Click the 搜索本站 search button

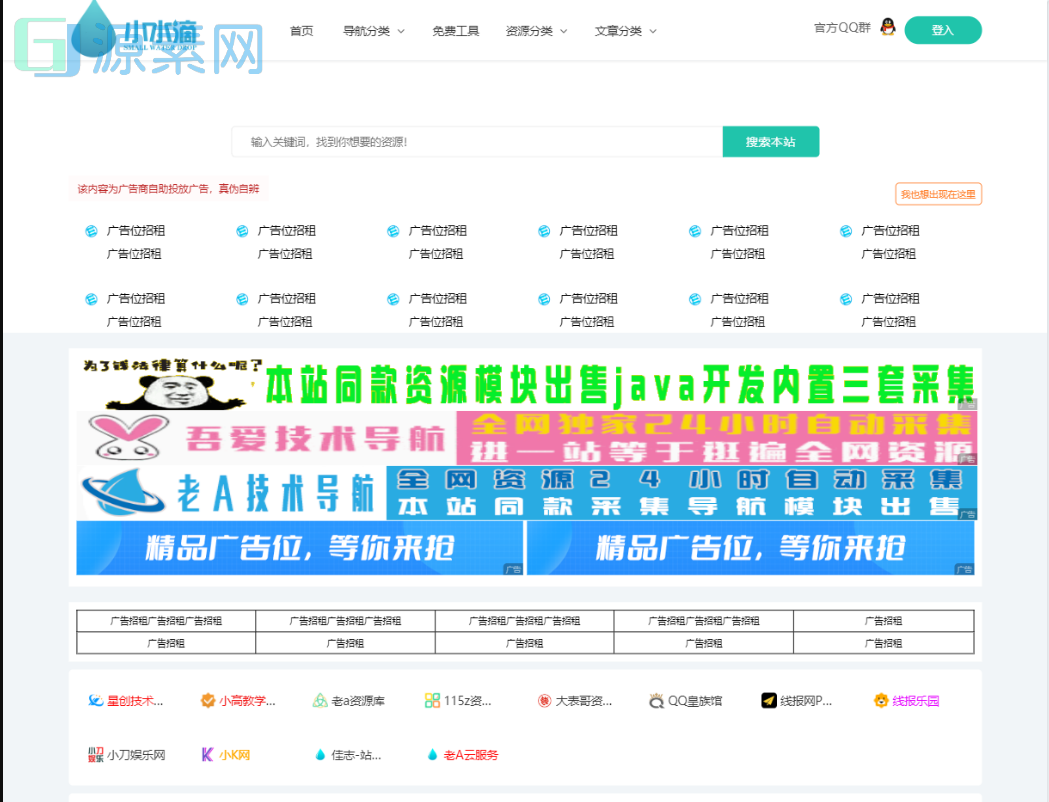[770, 141]
